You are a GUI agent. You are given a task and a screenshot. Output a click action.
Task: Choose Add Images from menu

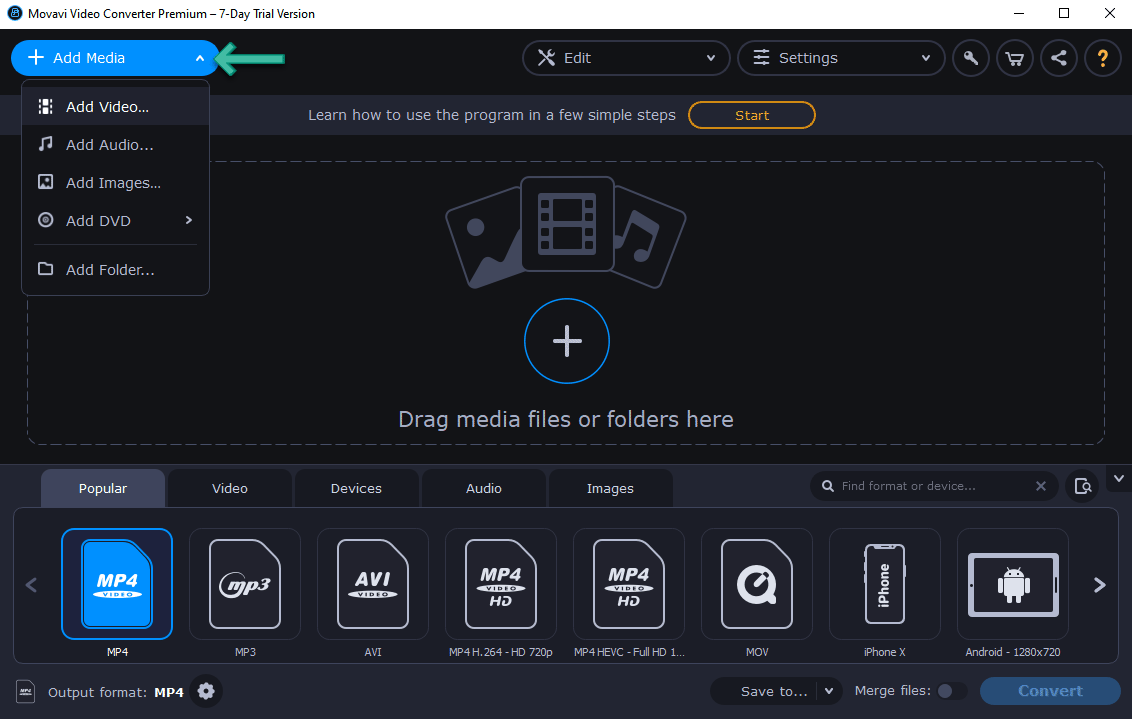(116, 183)
